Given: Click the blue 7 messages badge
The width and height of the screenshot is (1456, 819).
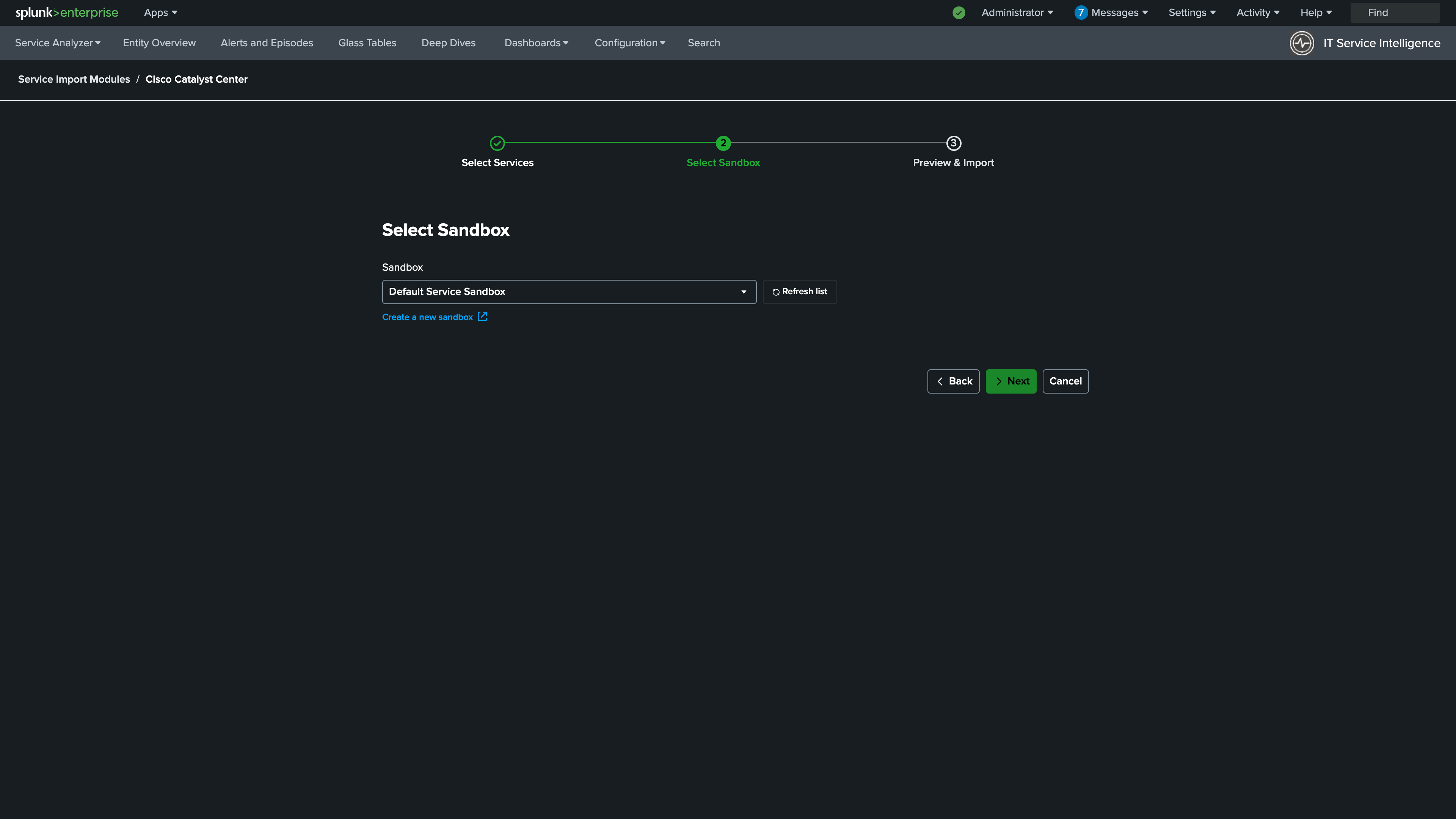Looking at the screenshot, I should coord(1081,13).
